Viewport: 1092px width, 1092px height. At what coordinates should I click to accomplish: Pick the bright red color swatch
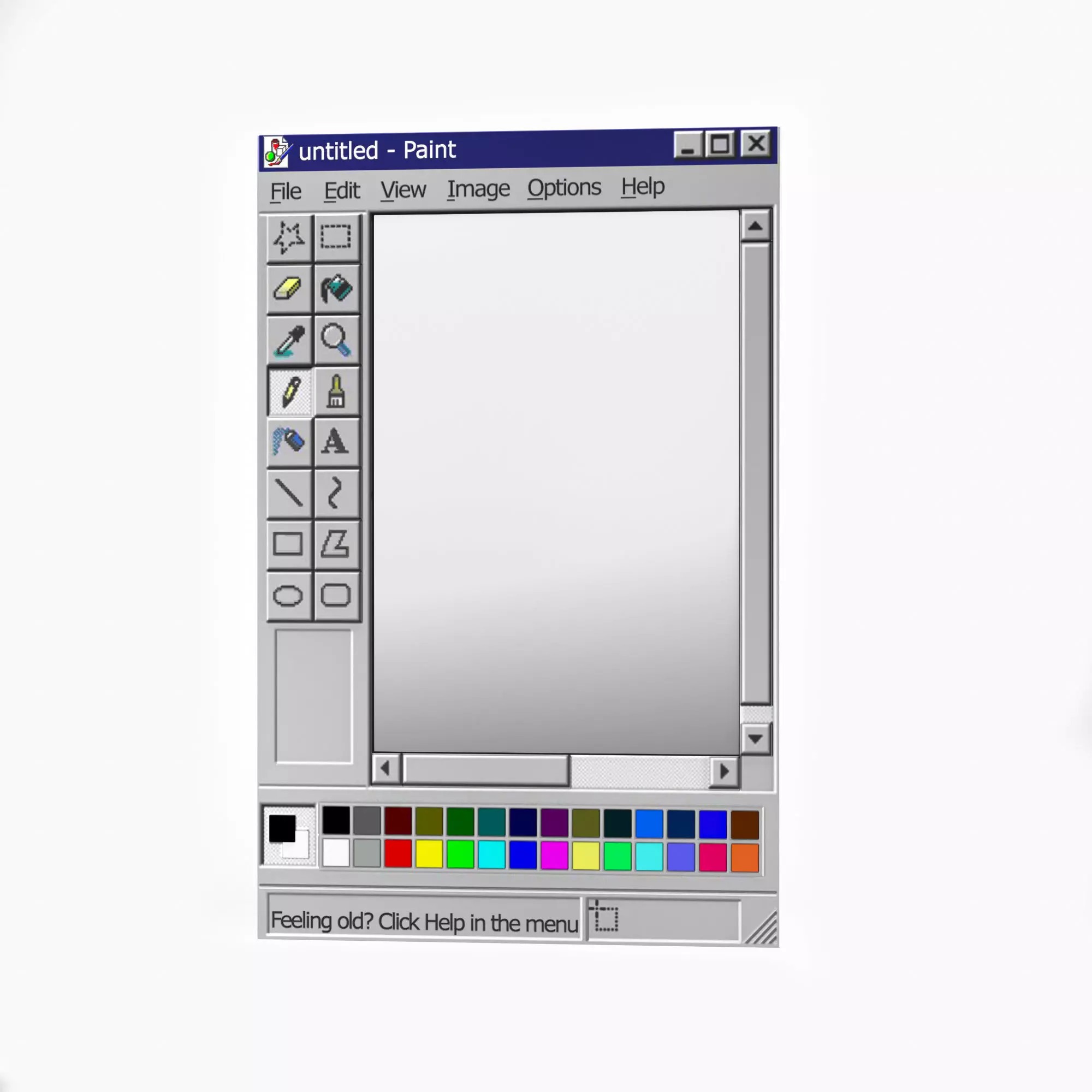click(398, 853)
